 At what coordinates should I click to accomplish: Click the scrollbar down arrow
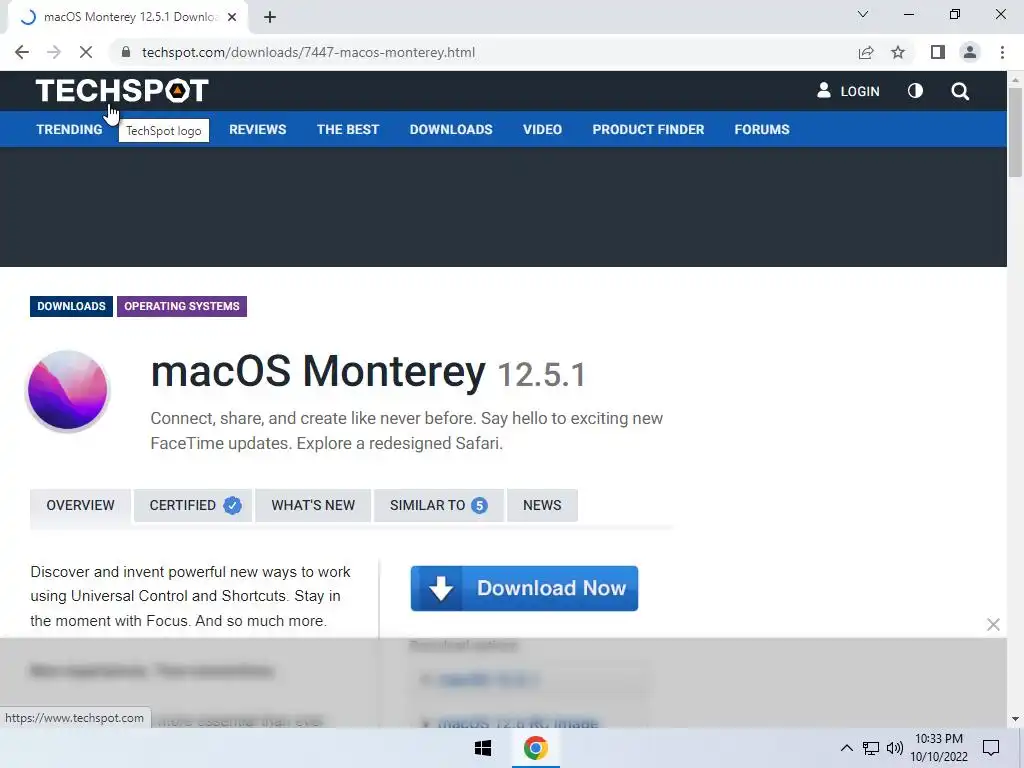(x=1015, y=719)
